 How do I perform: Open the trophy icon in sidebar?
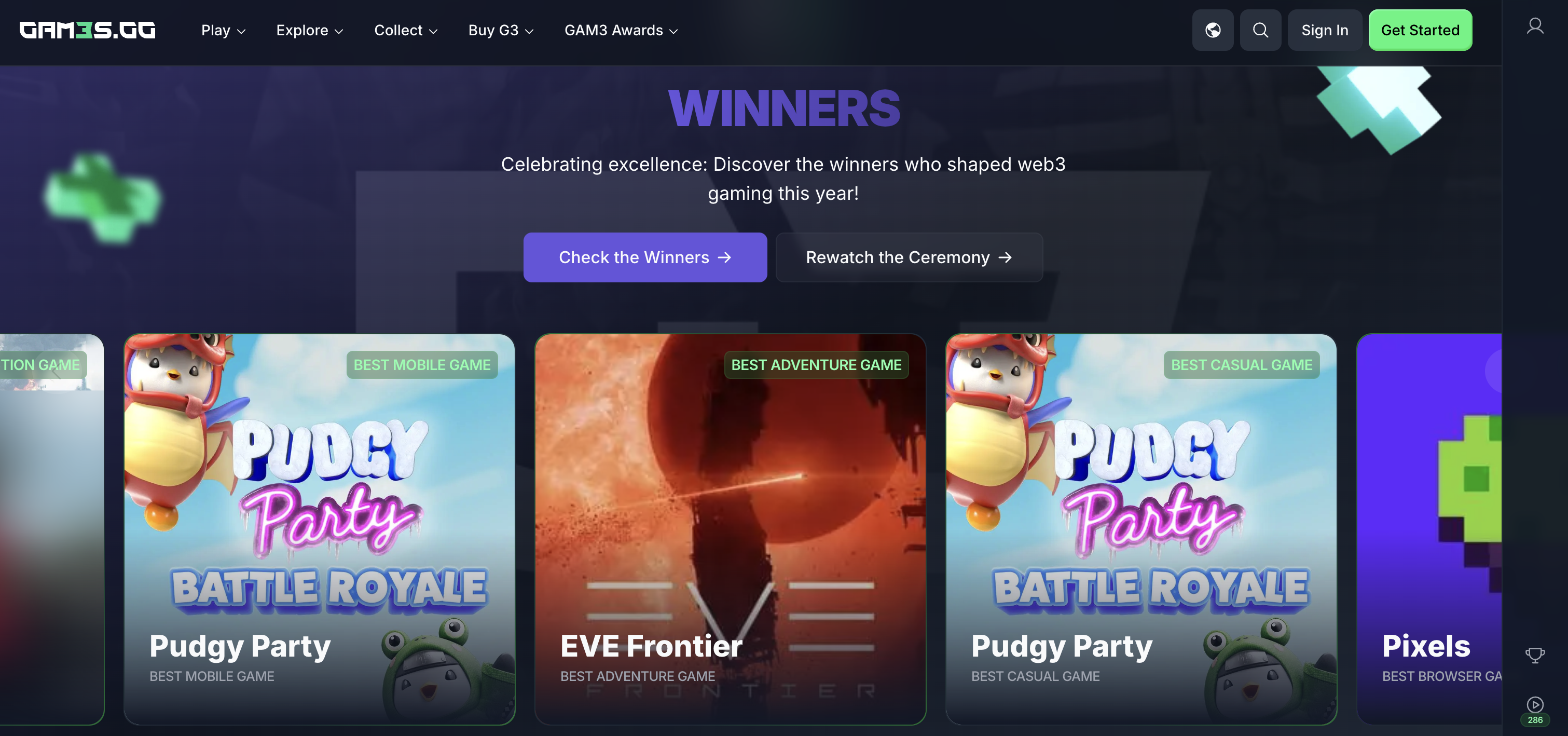click(x=1534, y=655)
